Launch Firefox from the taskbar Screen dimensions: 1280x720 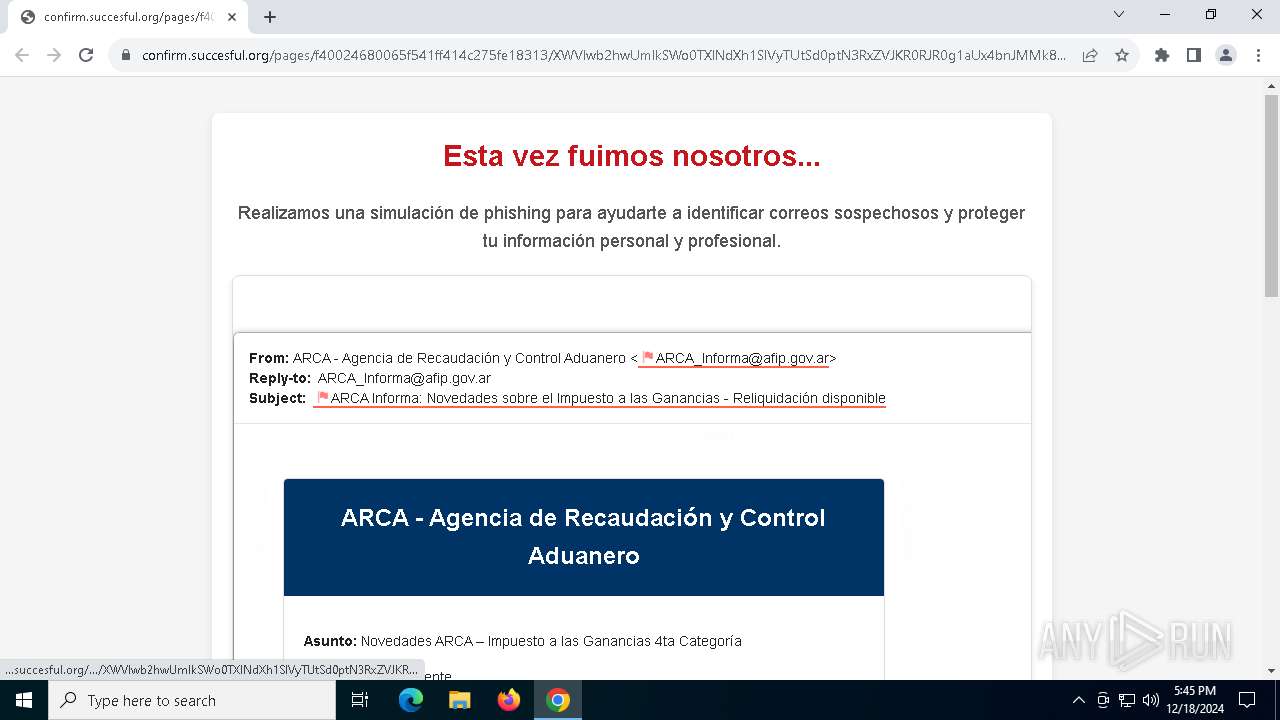(x=509, y=700)
